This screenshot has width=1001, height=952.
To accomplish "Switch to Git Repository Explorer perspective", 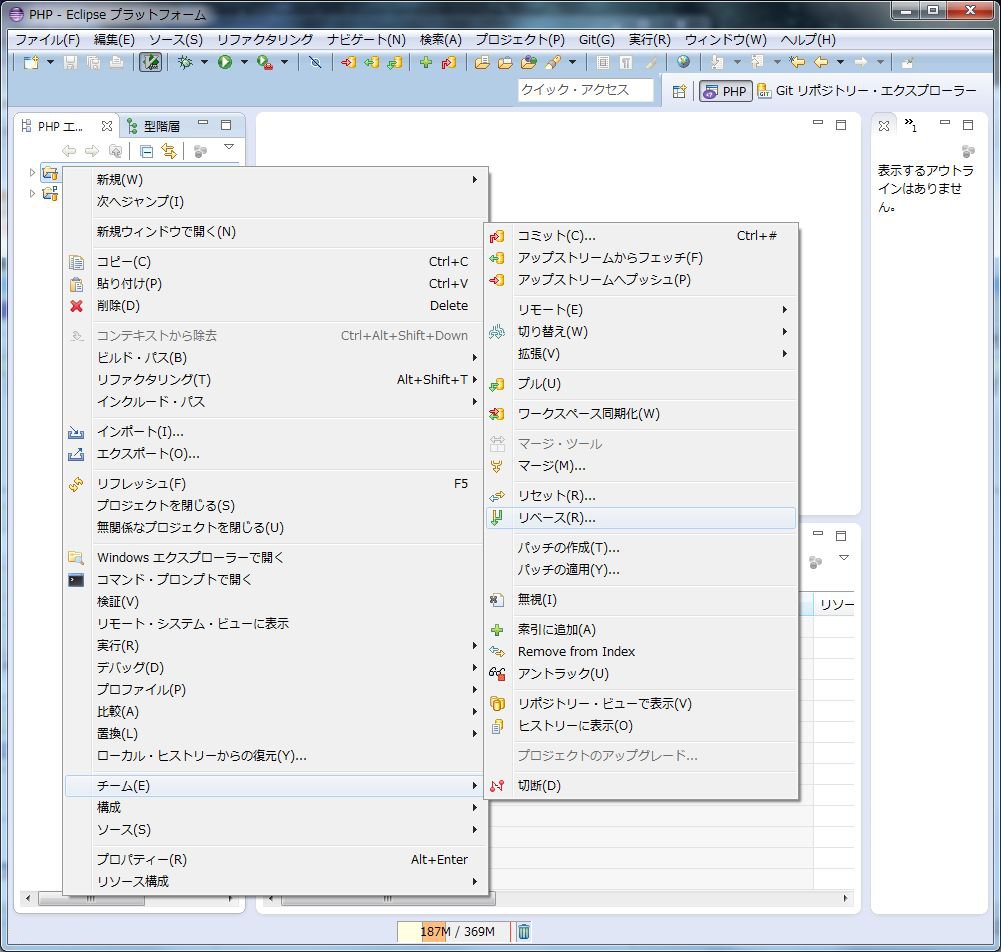I will [867, 91].
